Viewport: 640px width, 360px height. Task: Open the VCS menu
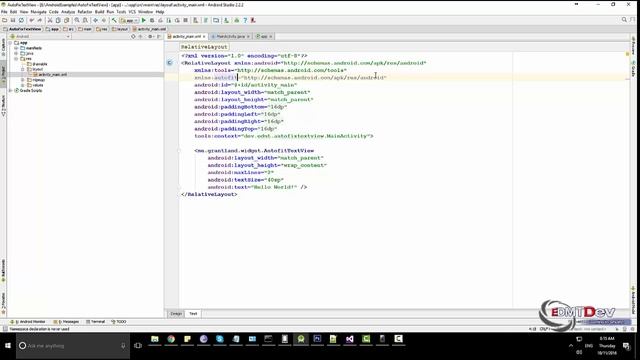click(132, 12)
